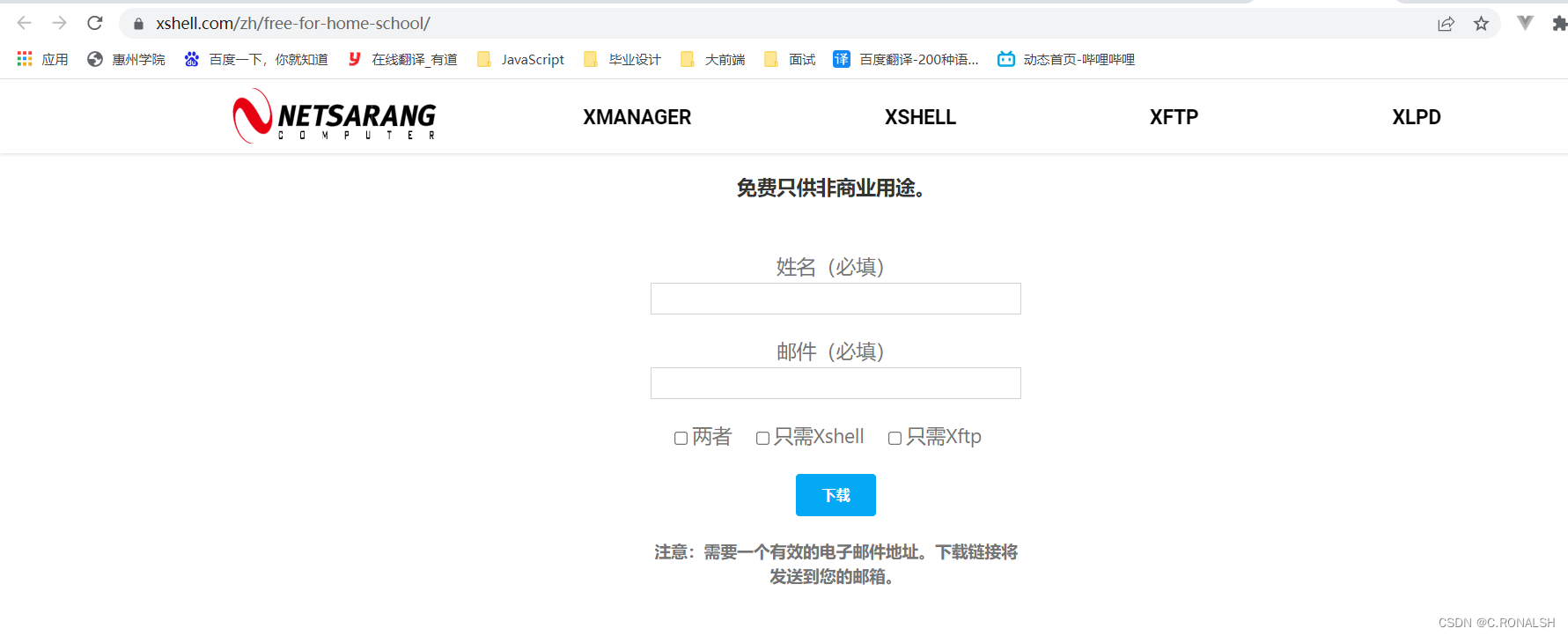Screen dimensions: 1568x636
Task: Open the 毕业设计 bookmark folder
Action: pyautogui.click(x=622, y=59)
